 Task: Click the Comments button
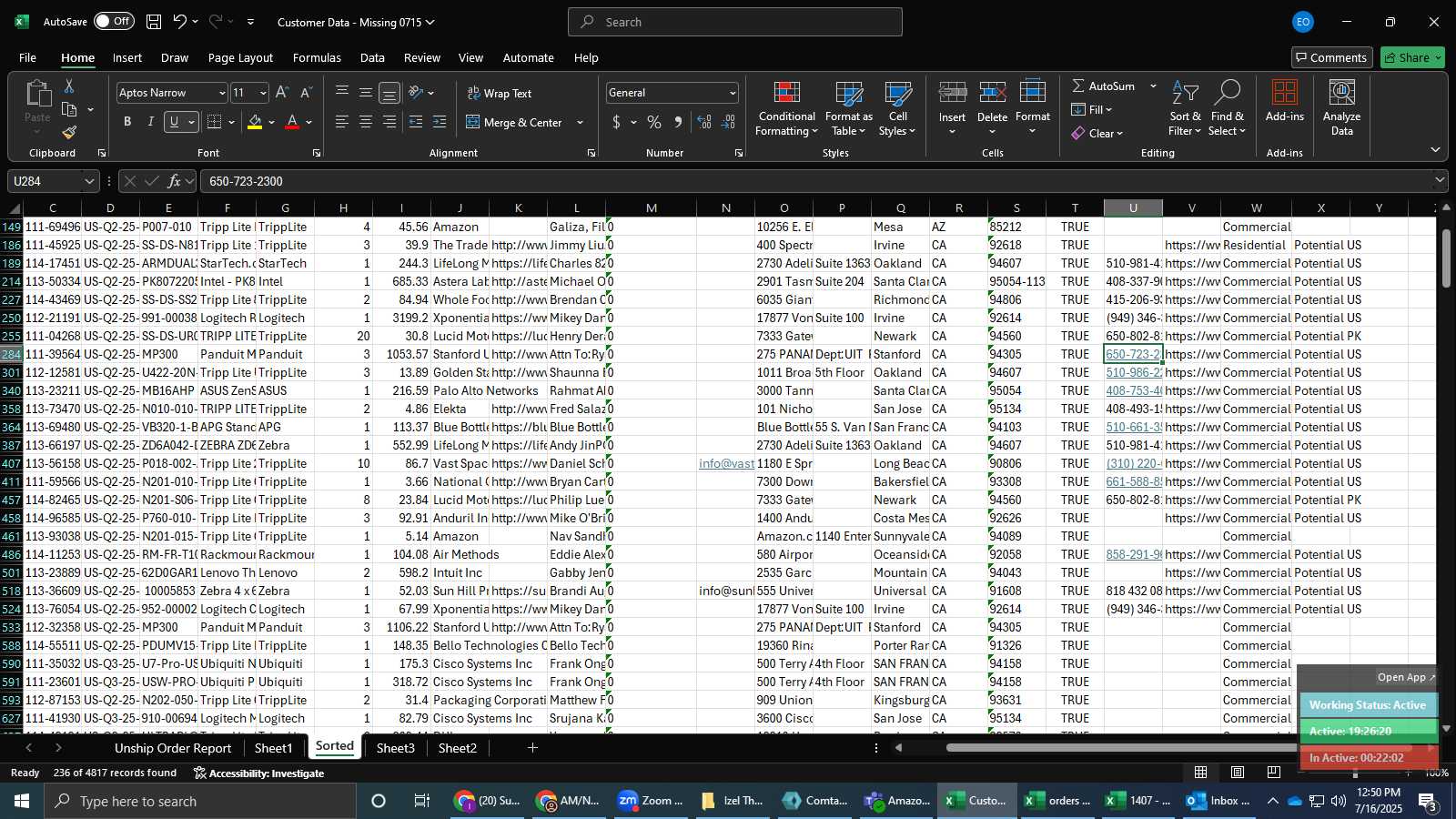pyautogui.click(x=1332, y=57)
